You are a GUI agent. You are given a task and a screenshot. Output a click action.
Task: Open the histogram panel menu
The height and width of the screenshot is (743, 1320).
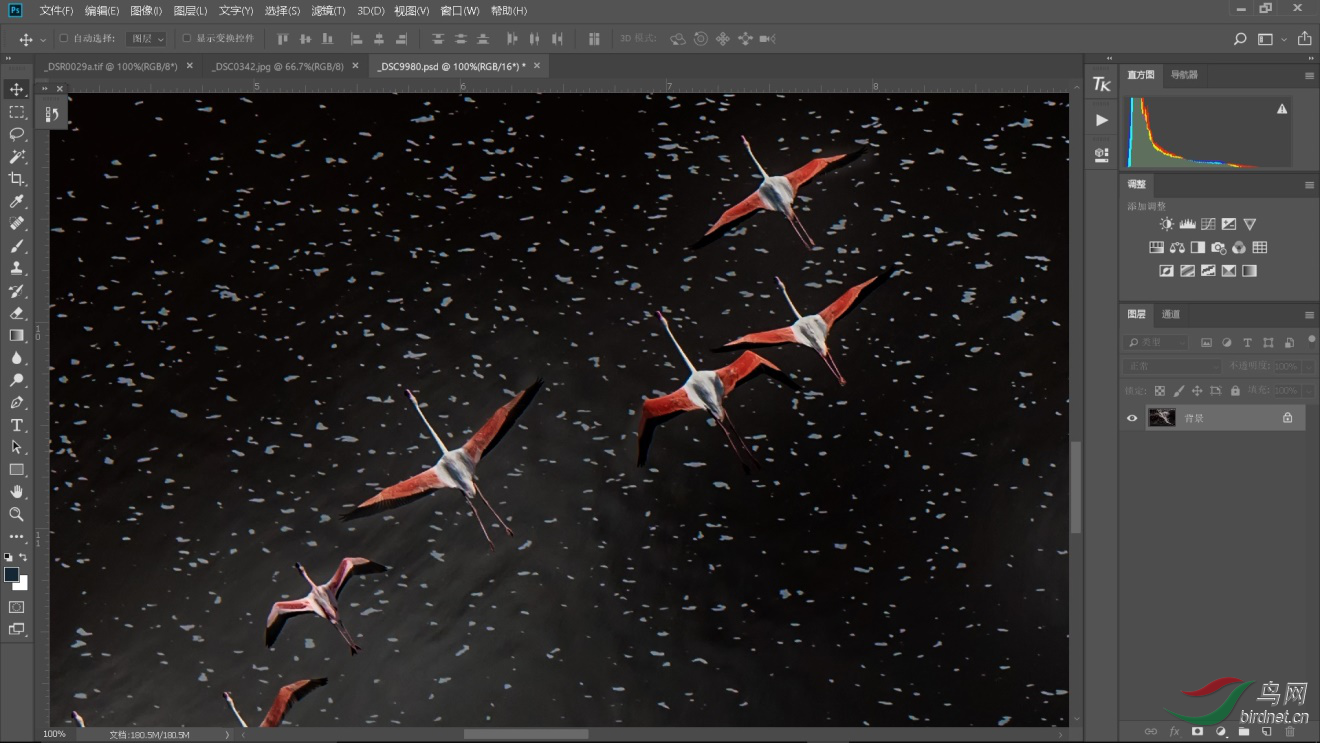[x=1309, y=75]
